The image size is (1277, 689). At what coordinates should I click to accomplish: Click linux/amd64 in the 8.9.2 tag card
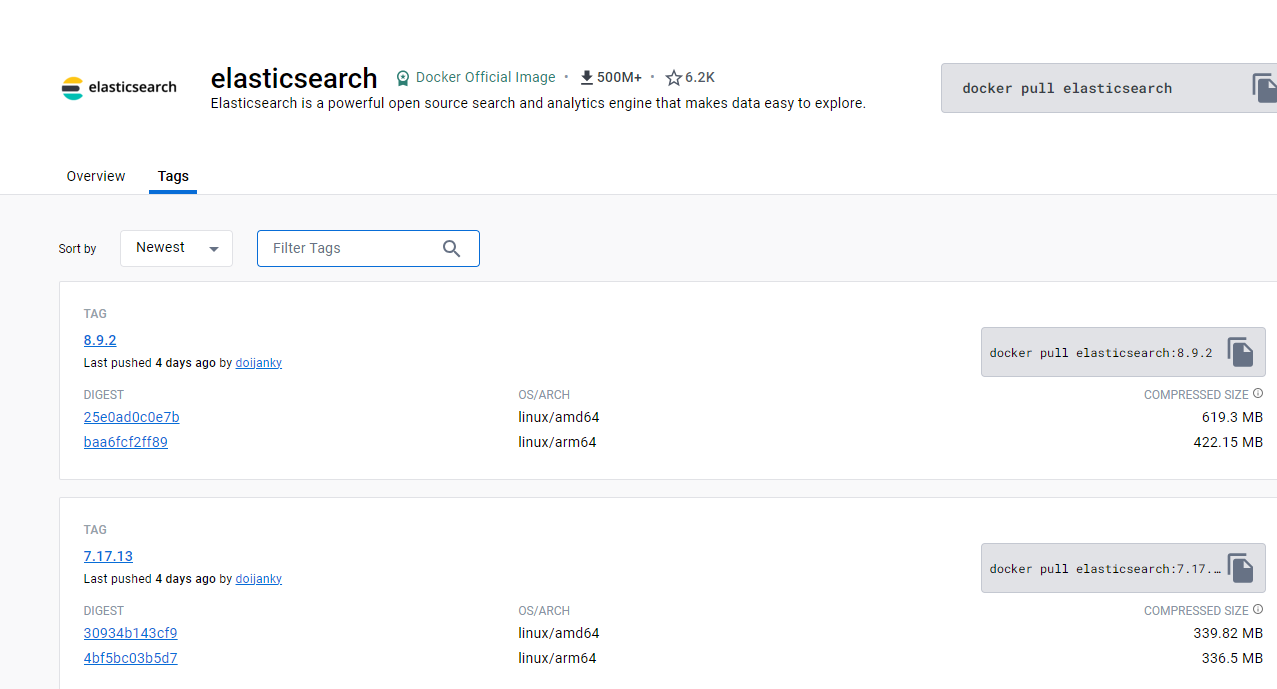559,417
